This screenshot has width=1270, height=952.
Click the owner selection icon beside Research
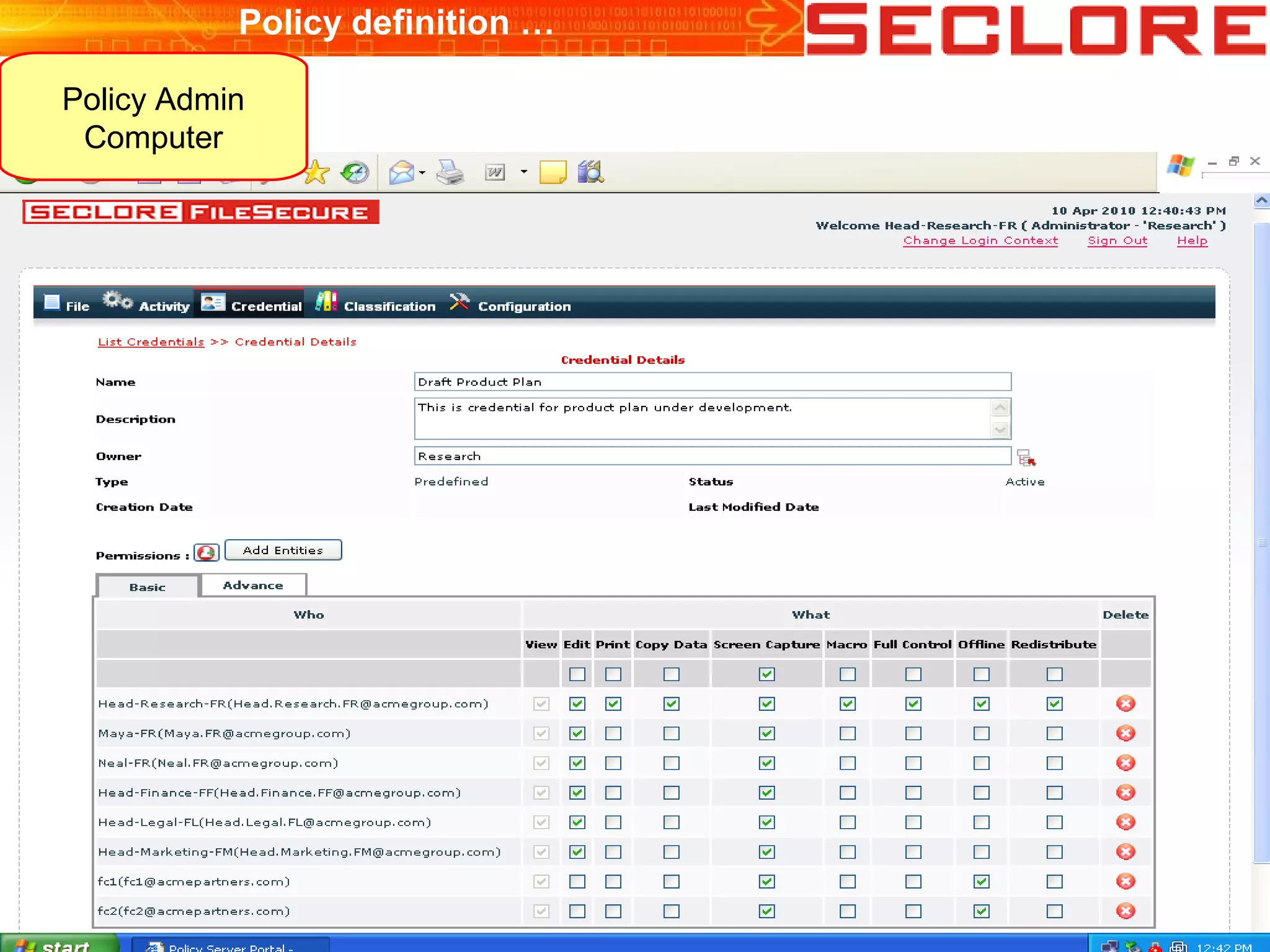[x=1026, y=458]
